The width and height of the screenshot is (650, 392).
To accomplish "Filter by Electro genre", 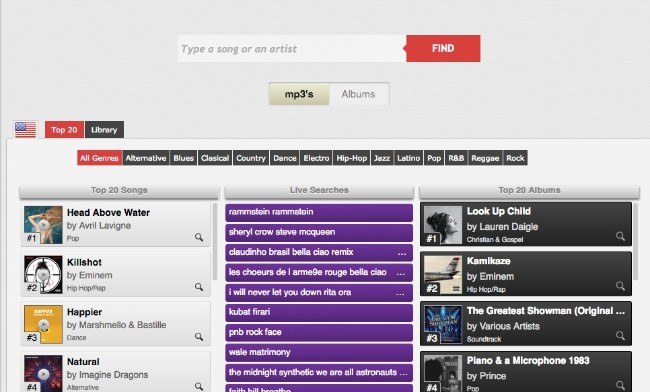I will click(x=316, y=158).
